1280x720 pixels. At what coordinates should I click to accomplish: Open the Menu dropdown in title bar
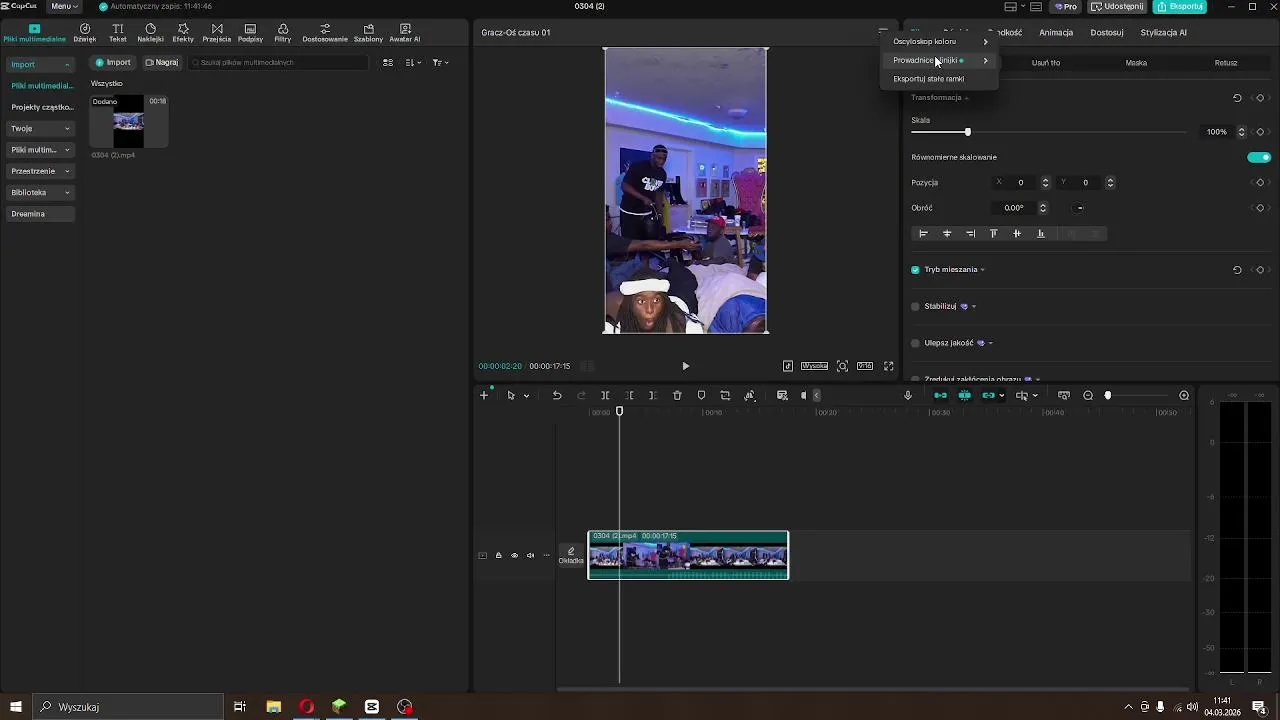(x=64, y=6)
